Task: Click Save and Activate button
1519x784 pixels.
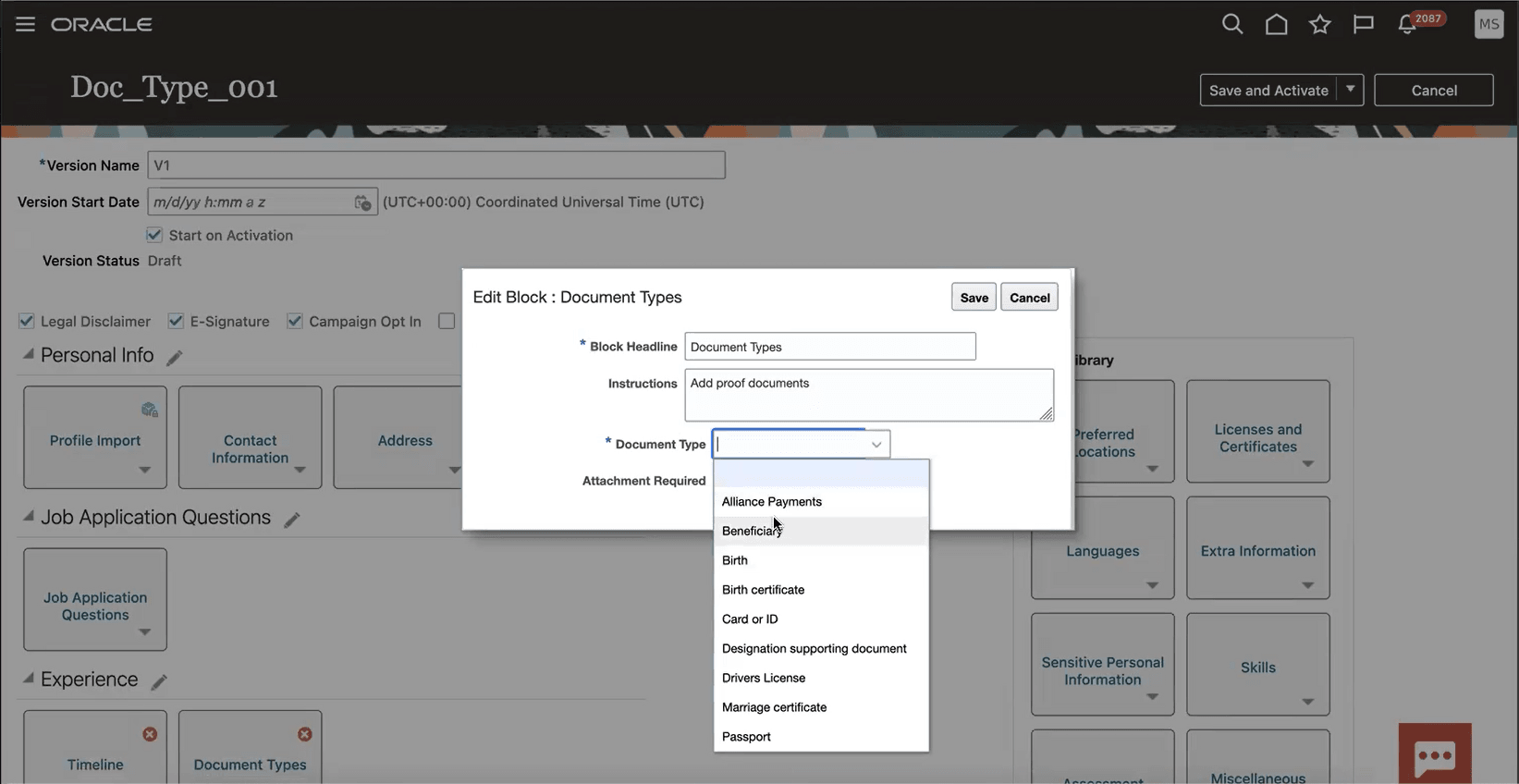Action: tap(1268, 90)
